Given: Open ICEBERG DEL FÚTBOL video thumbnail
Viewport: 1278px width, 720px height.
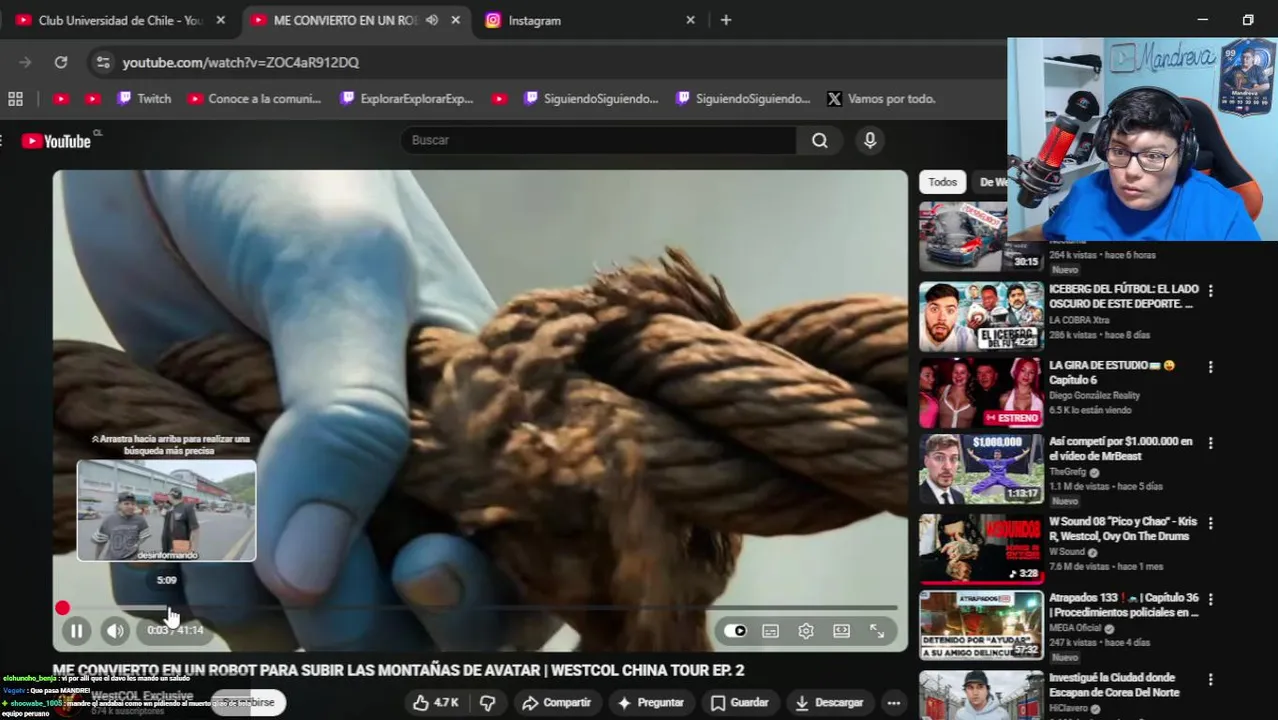Looking at the screenshot, I should pos(981,317).
